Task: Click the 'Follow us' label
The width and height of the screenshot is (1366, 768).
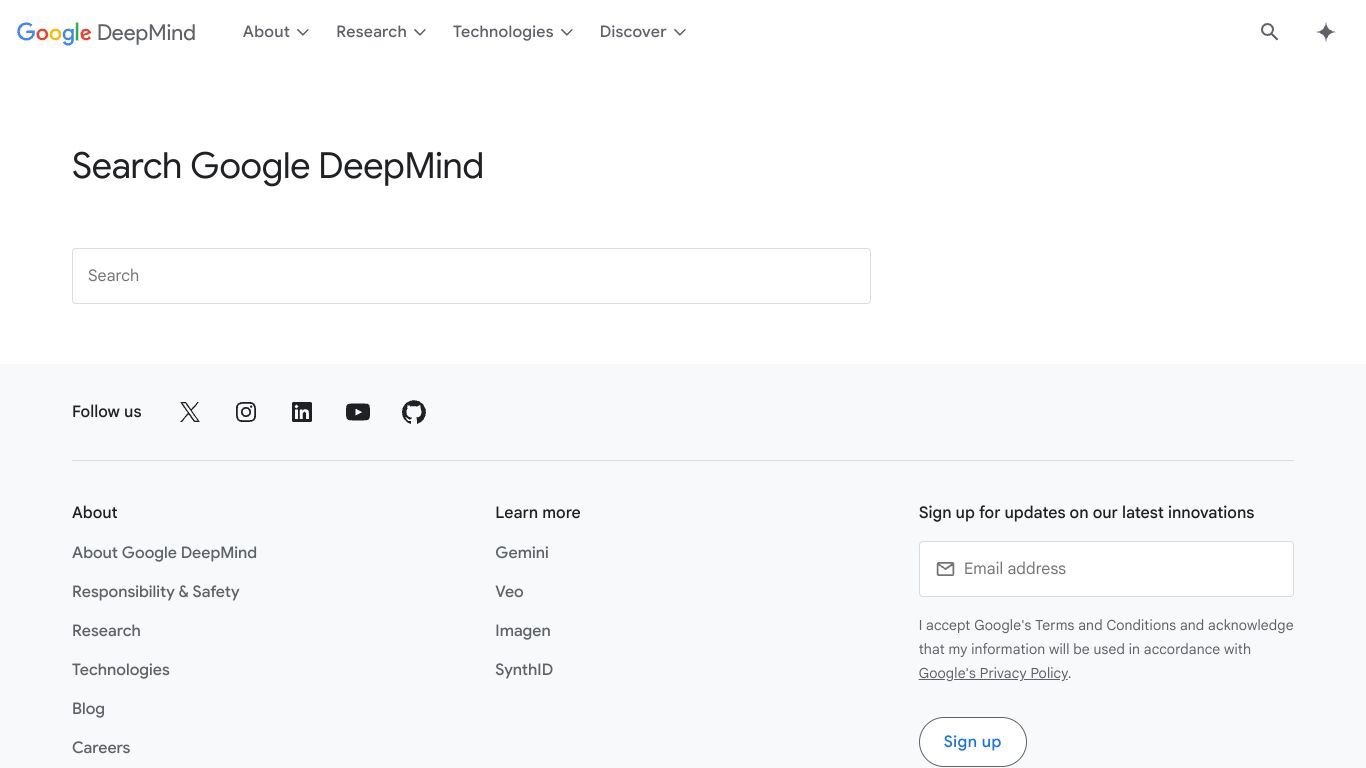Action: (x=107, y=412)
